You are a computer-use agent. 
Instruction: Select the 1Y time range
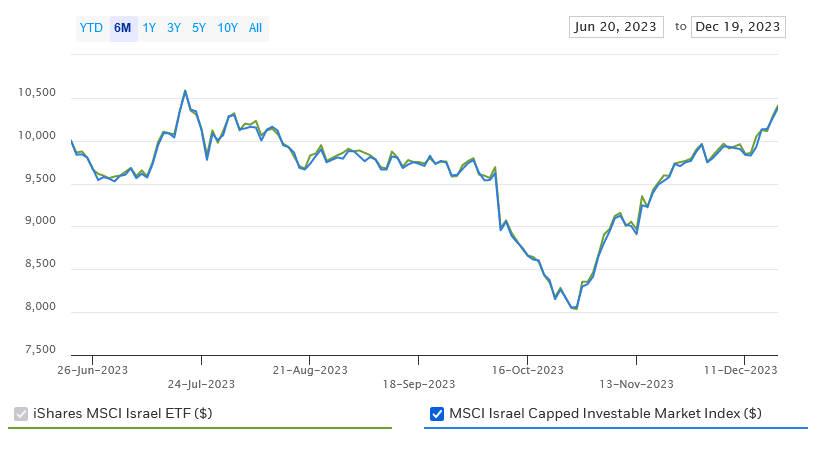149,28
